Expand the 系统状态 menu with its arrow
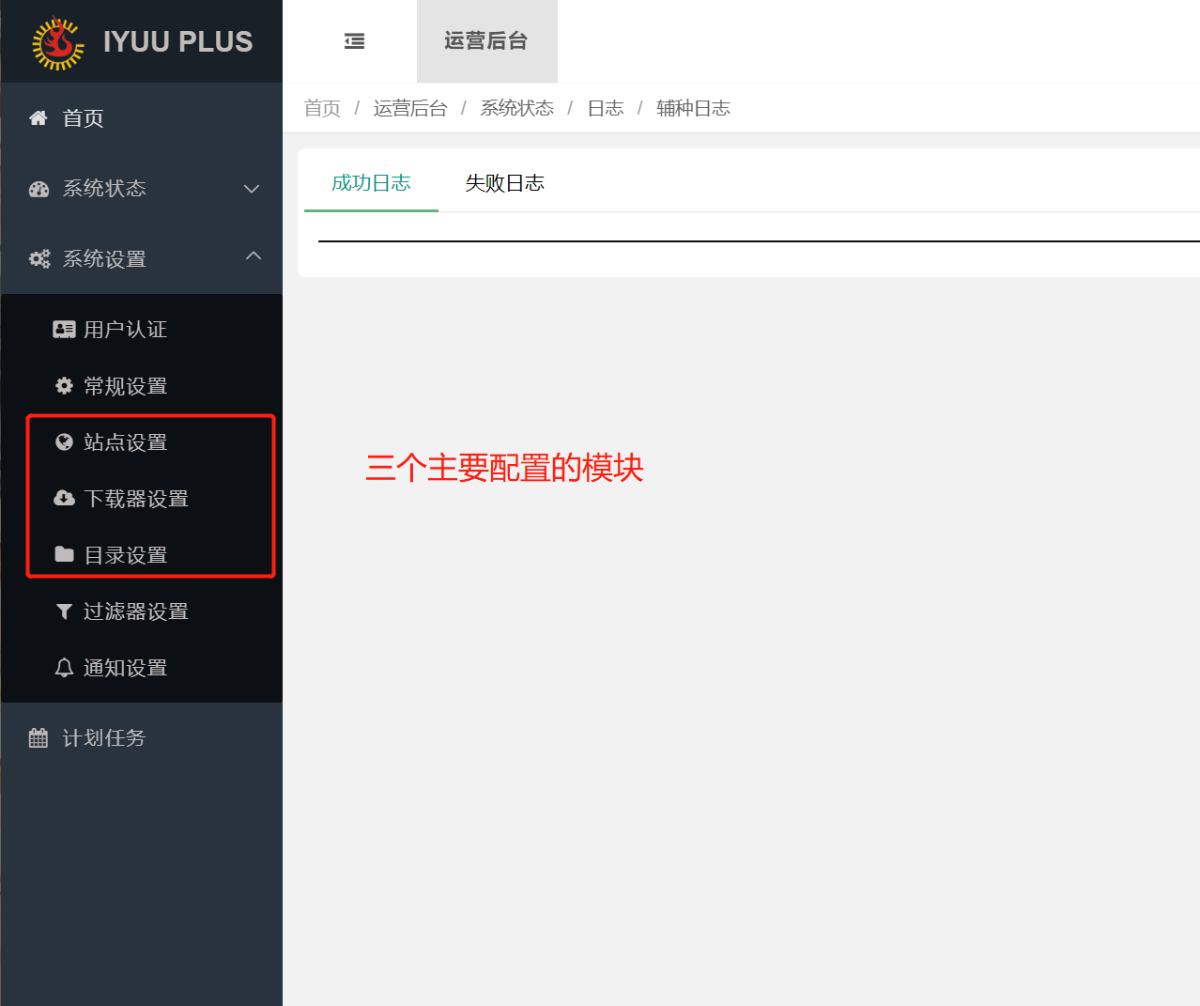This screenshot has width=1200, height=1006. point(252,188)
